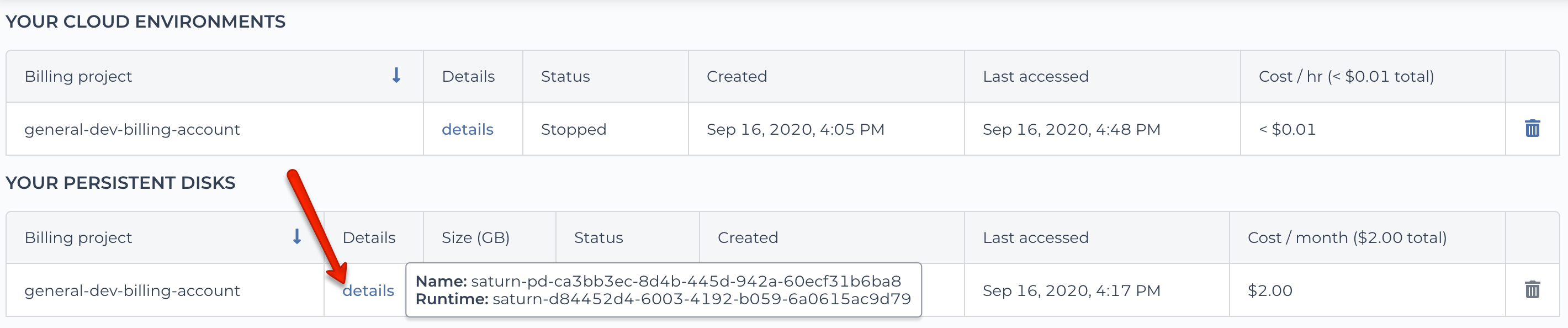The height and width of the screenshot is (328, 1568).
Task: Sort cloud environments by Status column
Action: coord(565,76)
